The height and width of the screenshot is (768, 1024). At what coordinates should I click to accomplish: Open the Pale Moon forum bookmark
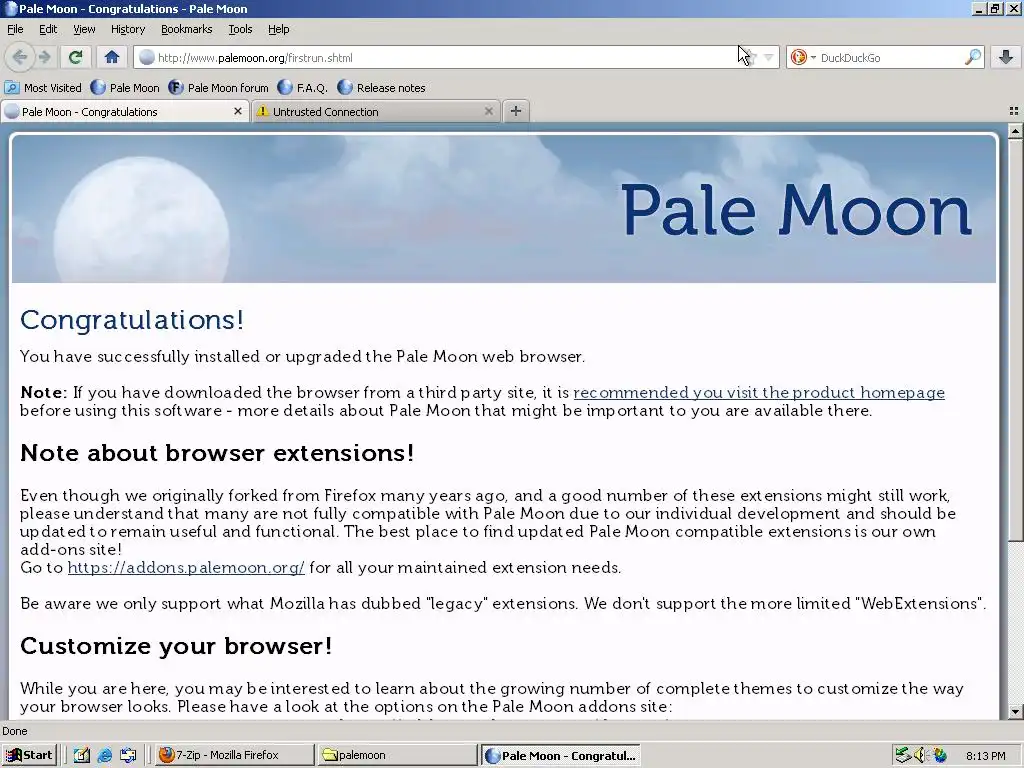click(218, 88)
